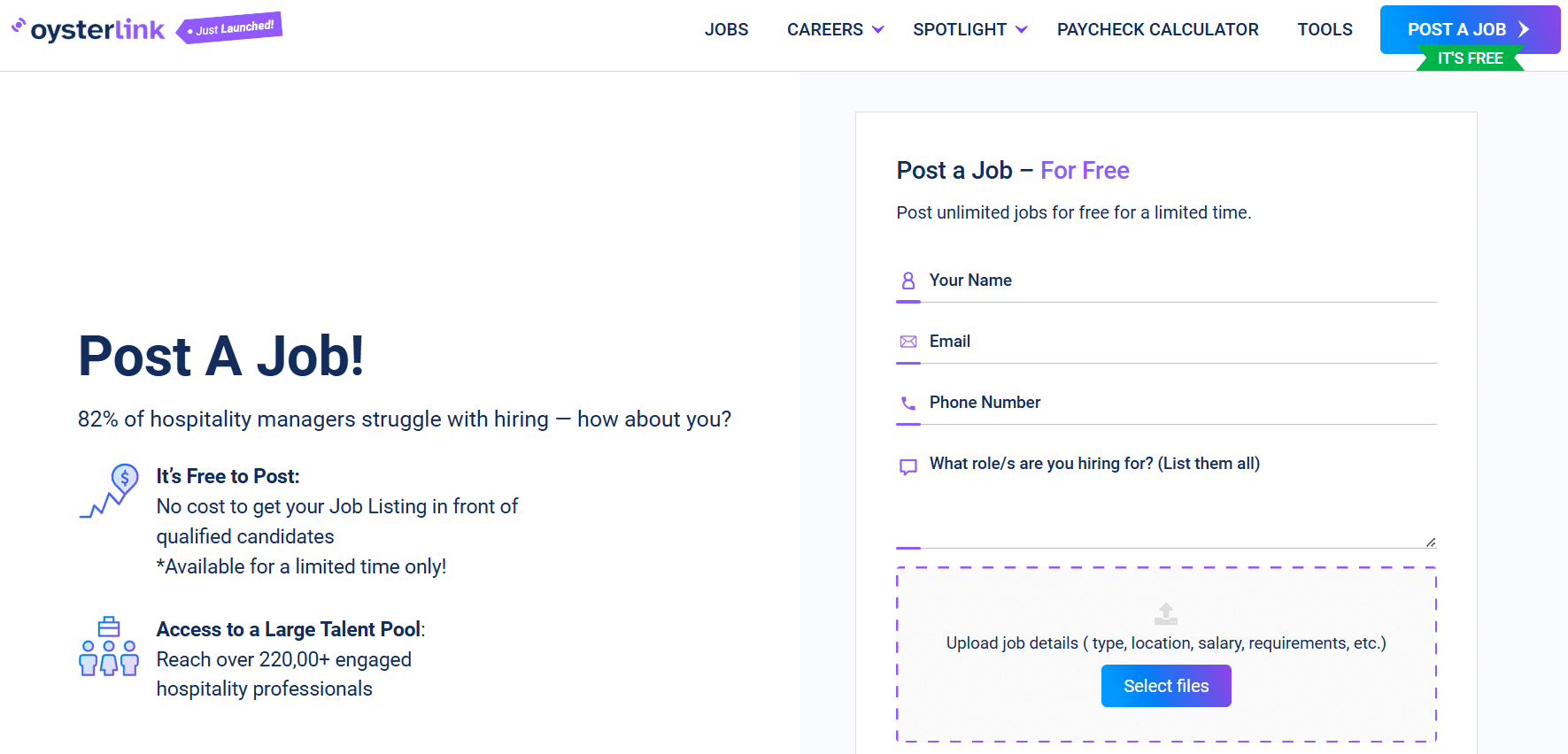Open the TOOLS menu item
This screenshot has height=754, width=1568.
[1325, 30]
